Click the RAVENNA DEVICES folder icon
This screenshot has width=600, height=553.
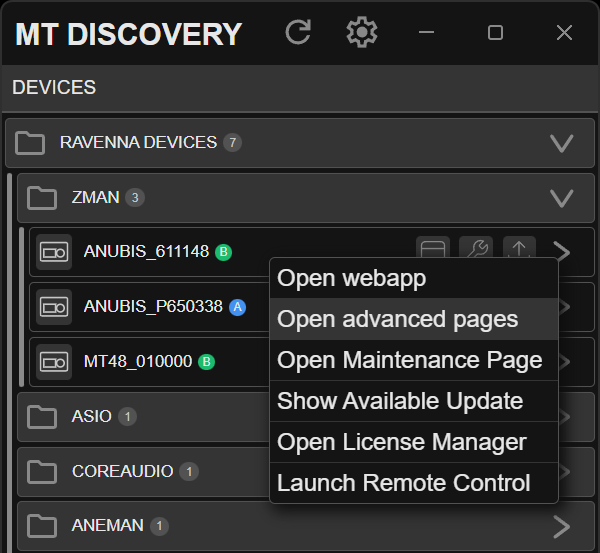point(30,143)
